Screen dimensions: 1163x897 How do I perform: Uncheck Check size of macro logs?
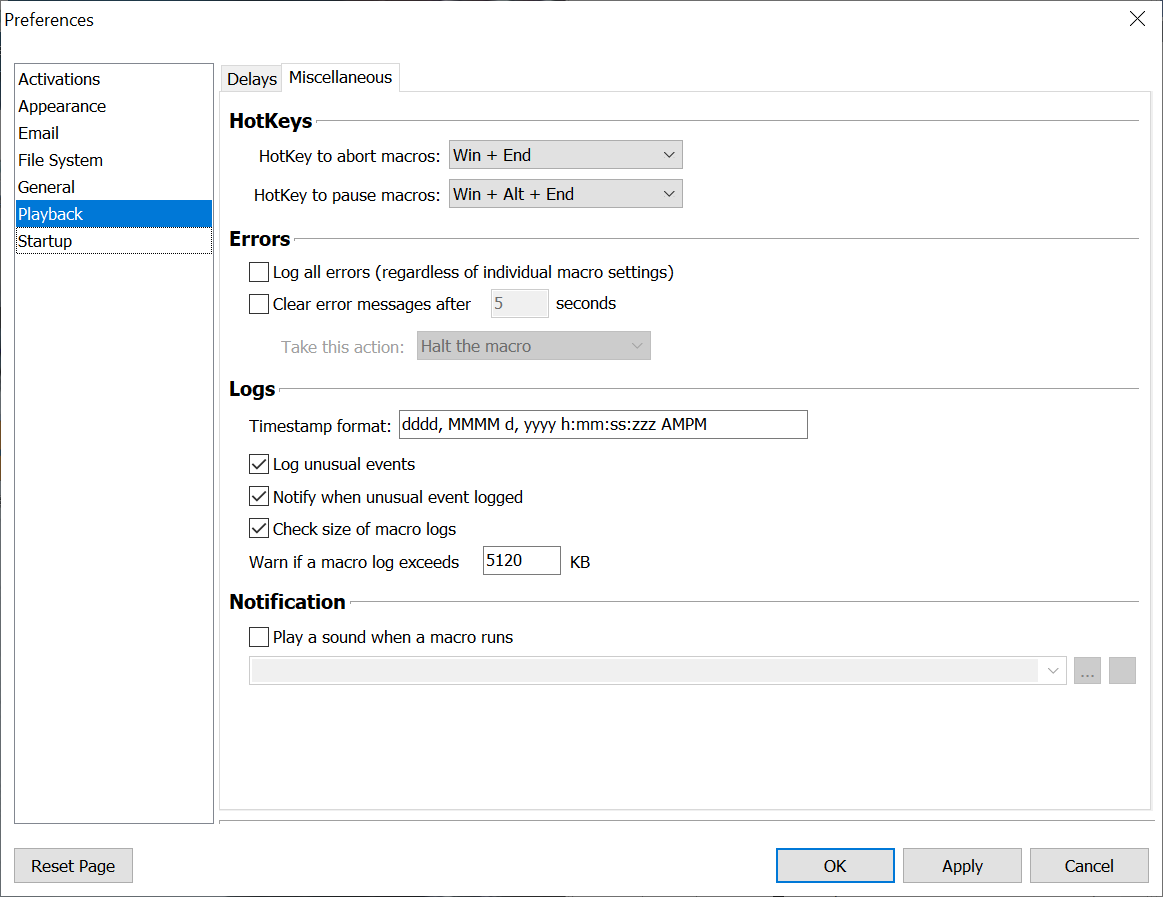[259, 529]
